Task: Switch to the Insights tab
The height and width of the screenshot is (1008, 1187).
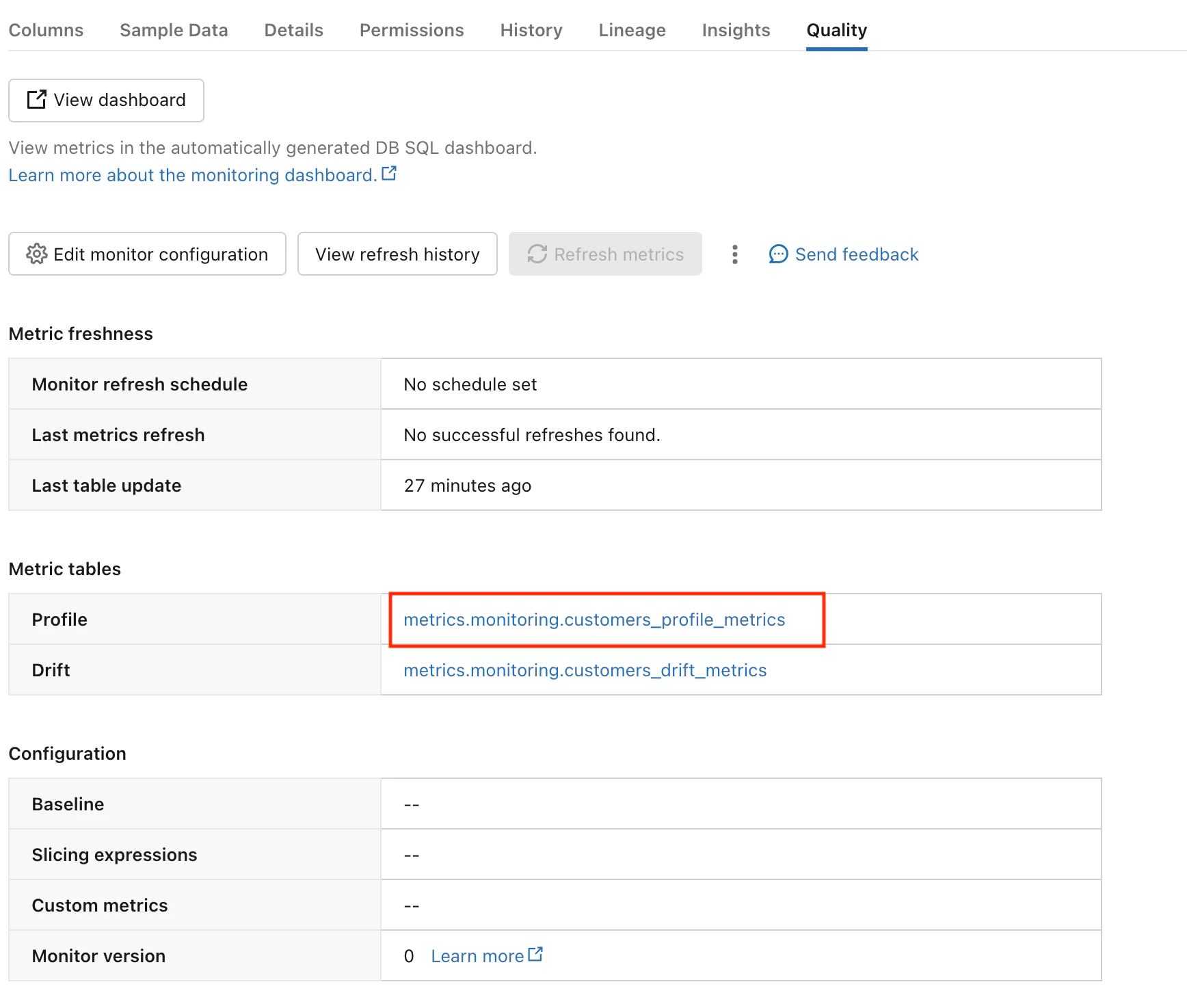Action: [736, 30]
